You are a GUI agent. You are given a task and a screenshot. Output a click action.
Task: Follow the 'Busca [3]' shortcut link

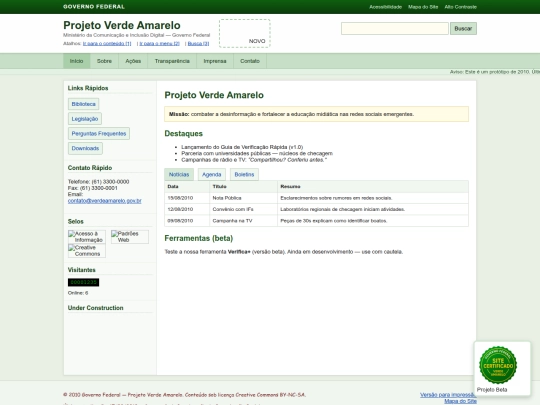point(198,43)
